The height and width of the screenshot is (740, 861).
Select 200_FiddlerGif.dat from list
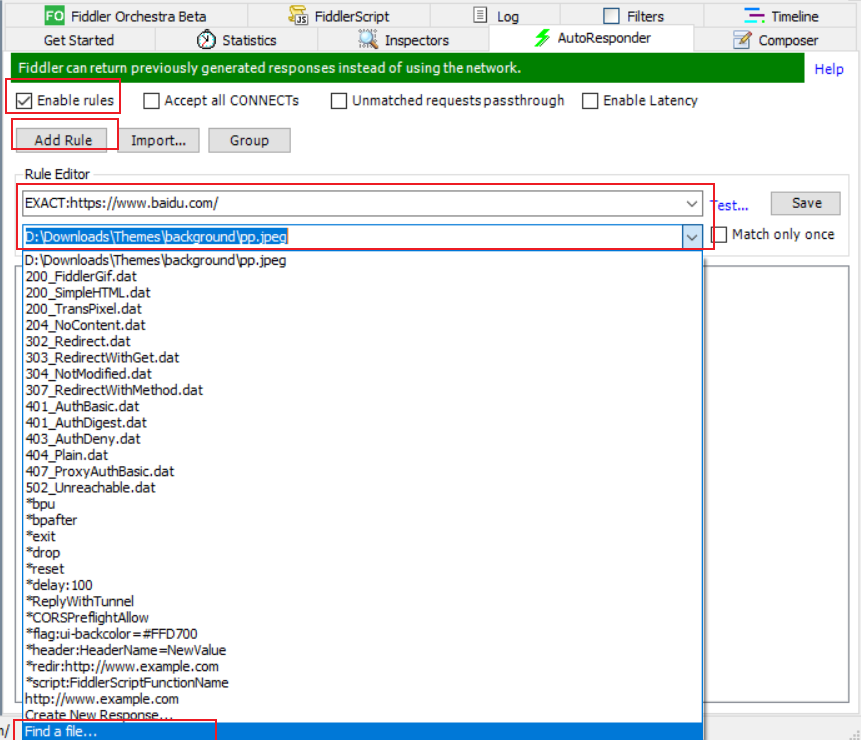pyautogui.click(x=362, y=276)
